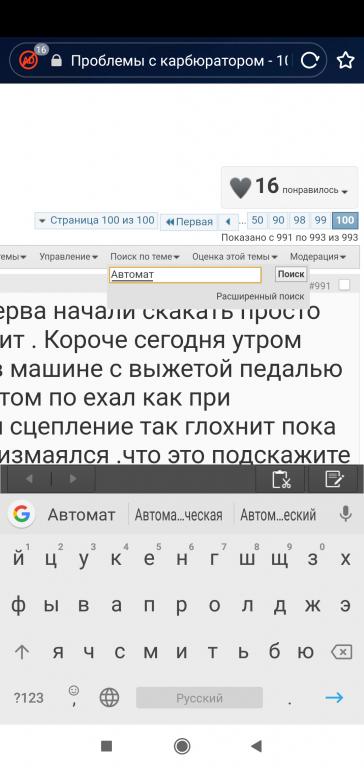The height and width of the screenshot is (768, 364).
Task: Open the Модерация dropdown menu
Action: pyautogui.click(x=317, y=257)
